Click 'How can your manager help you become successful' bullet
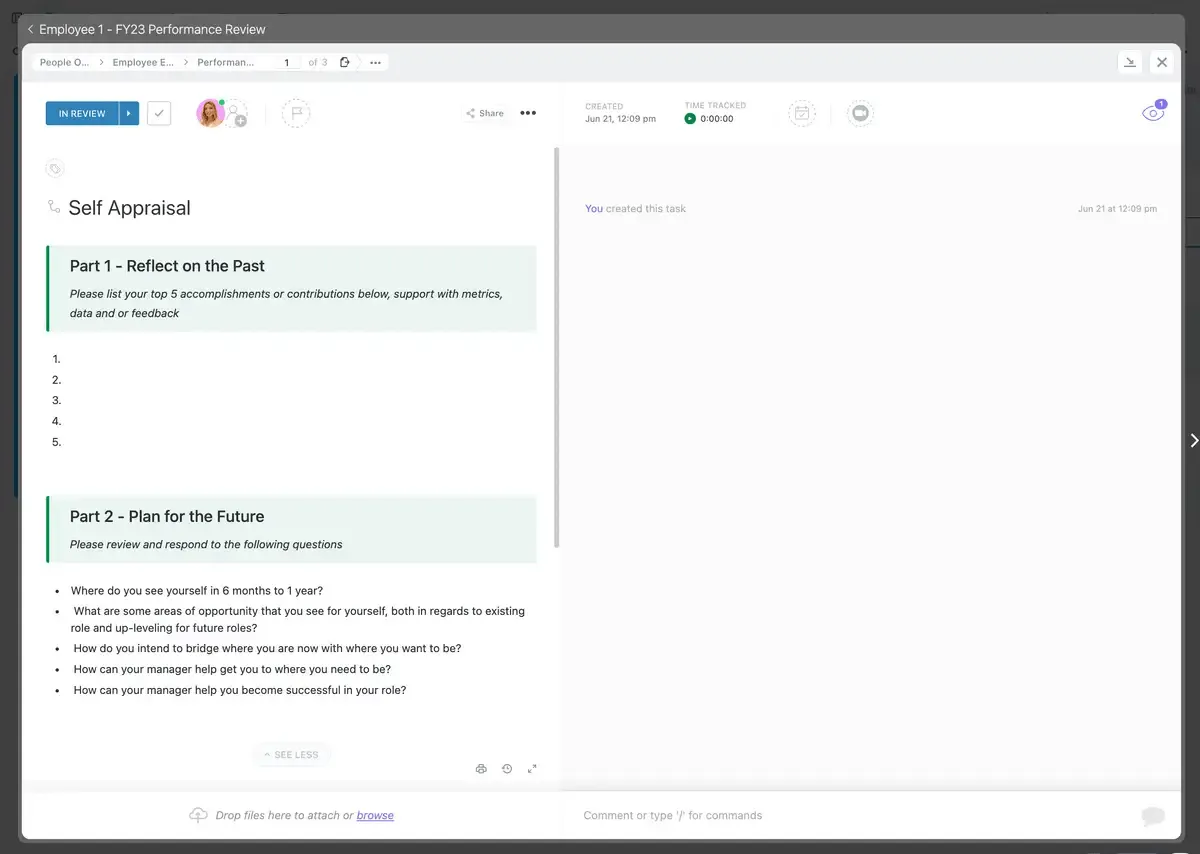Viewport: 1200px width, 854px height. click(240, 690)
